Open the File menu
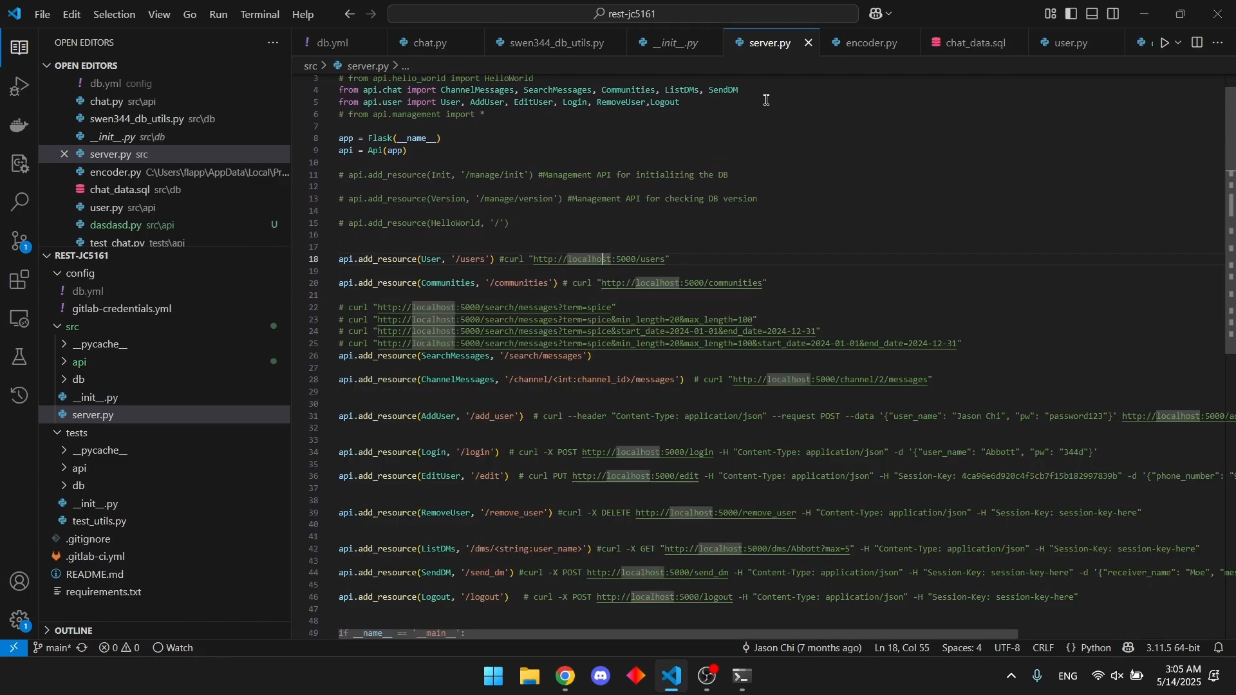1236x695 pixels. tap(42, 14)
